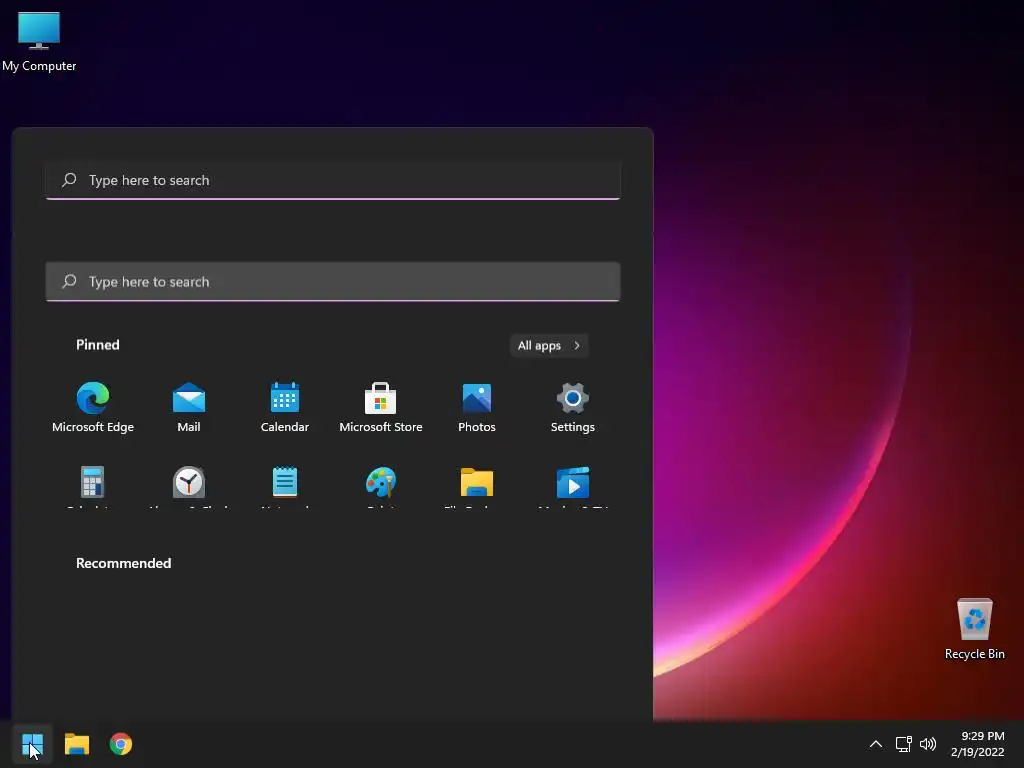Image resolution: width=1024 pixels, height=768 pixels.
Task: Select My Computer desktop icon
Action: tap(39, 41)
